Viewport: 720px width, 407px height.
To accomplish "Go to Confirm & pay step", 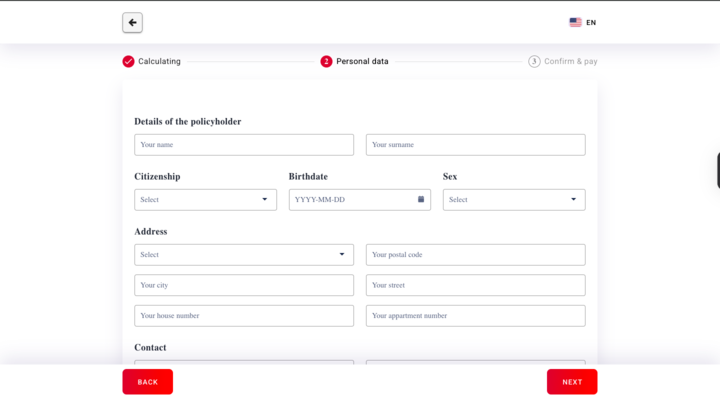I will pyautogui.click(x=570, y=61).
